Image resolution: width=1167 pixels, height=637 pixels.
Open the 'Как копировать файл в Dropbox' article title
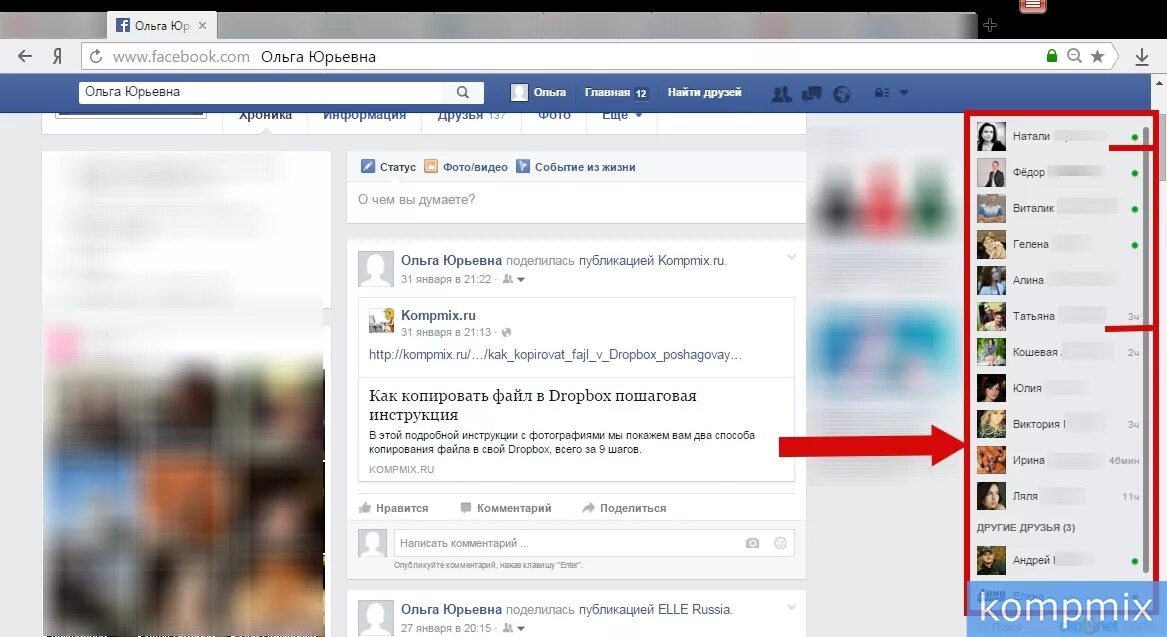(x=533, y=405)
